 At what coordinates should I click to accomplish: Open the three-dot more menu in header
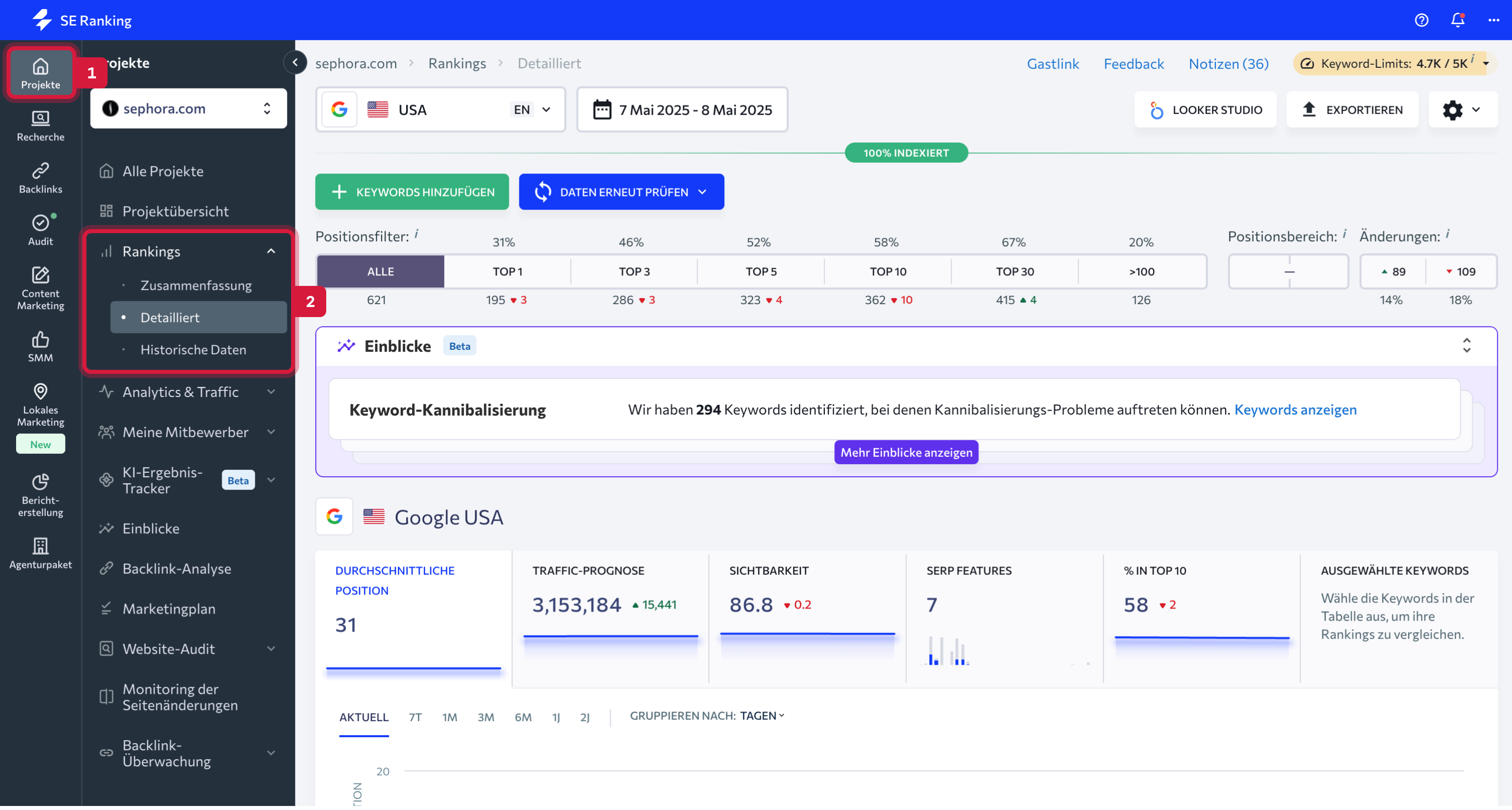tap(1494, 20)
